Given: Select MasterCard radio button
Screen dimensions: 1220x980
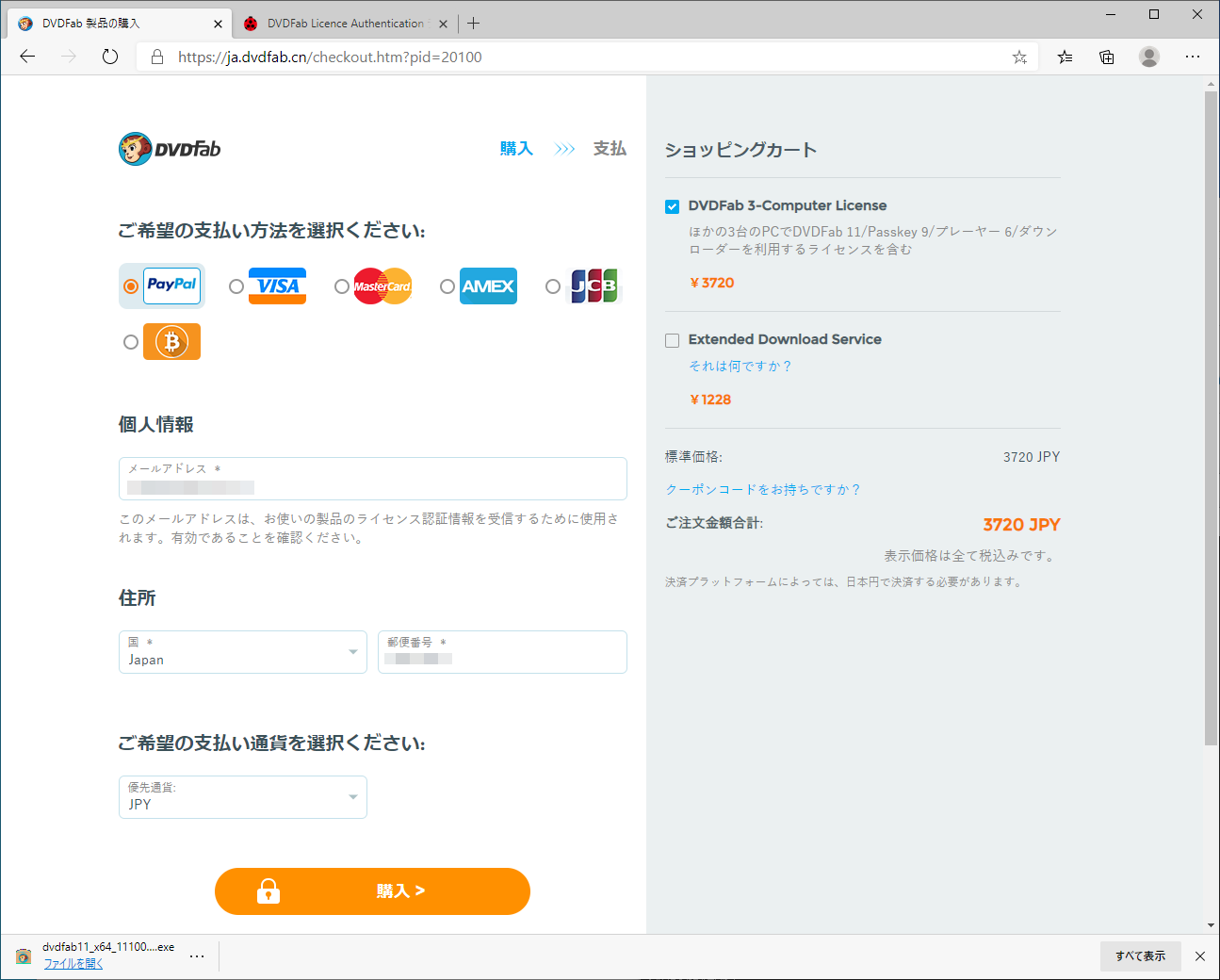Looking at the screenshot, I should tap(342, 286).
